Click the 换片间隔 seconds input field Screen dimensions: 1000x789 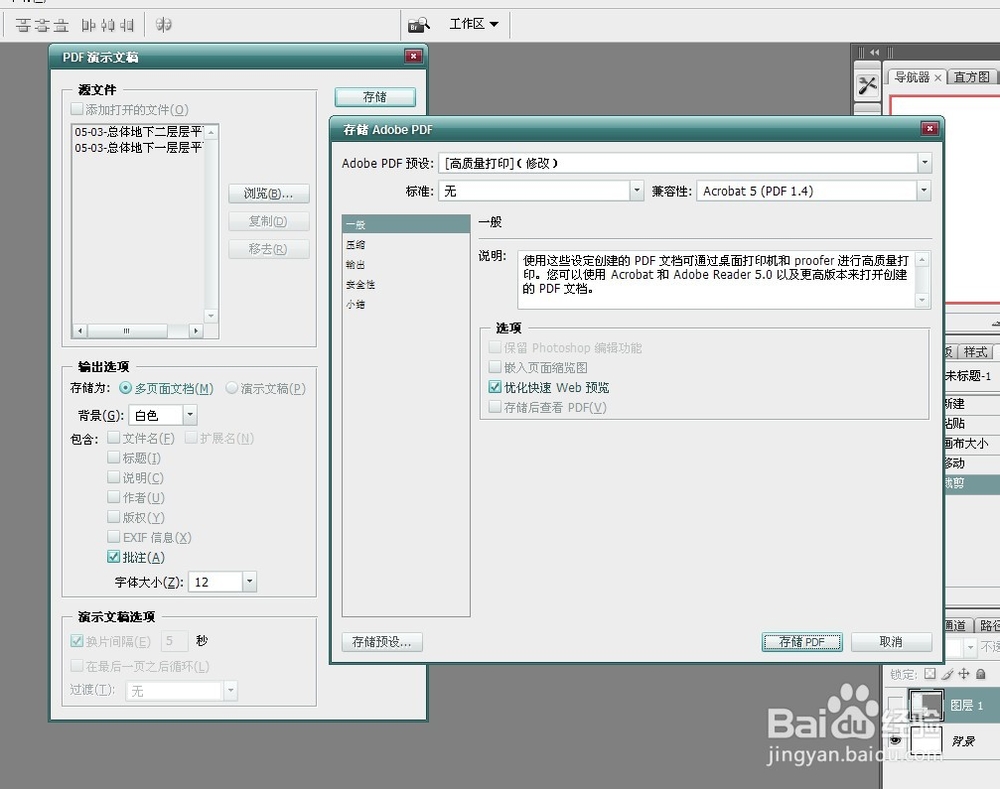click(x=174, y=640)
